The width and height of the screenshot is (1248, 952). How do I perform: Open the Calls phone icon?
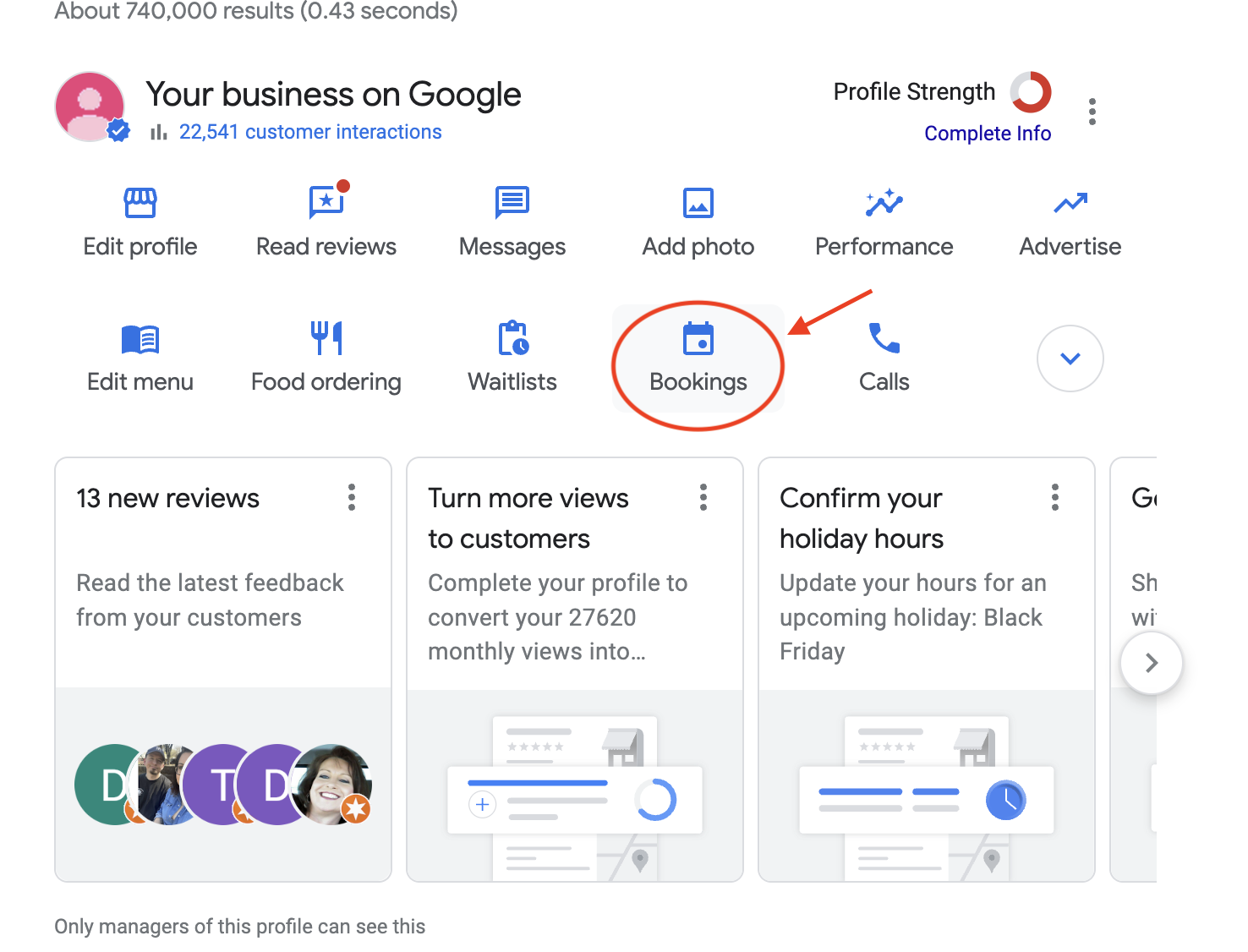point(884,338)
